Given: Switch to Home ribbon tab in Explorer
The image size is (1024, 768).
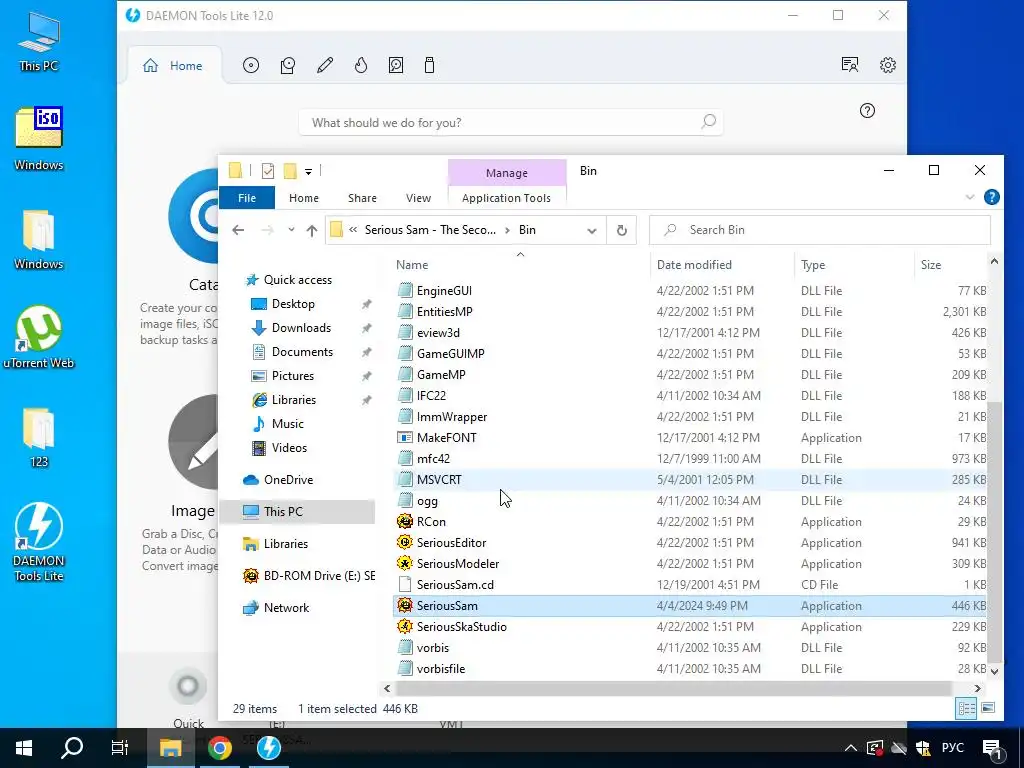Looking at the screenshot, I should [x=304, y=198].
